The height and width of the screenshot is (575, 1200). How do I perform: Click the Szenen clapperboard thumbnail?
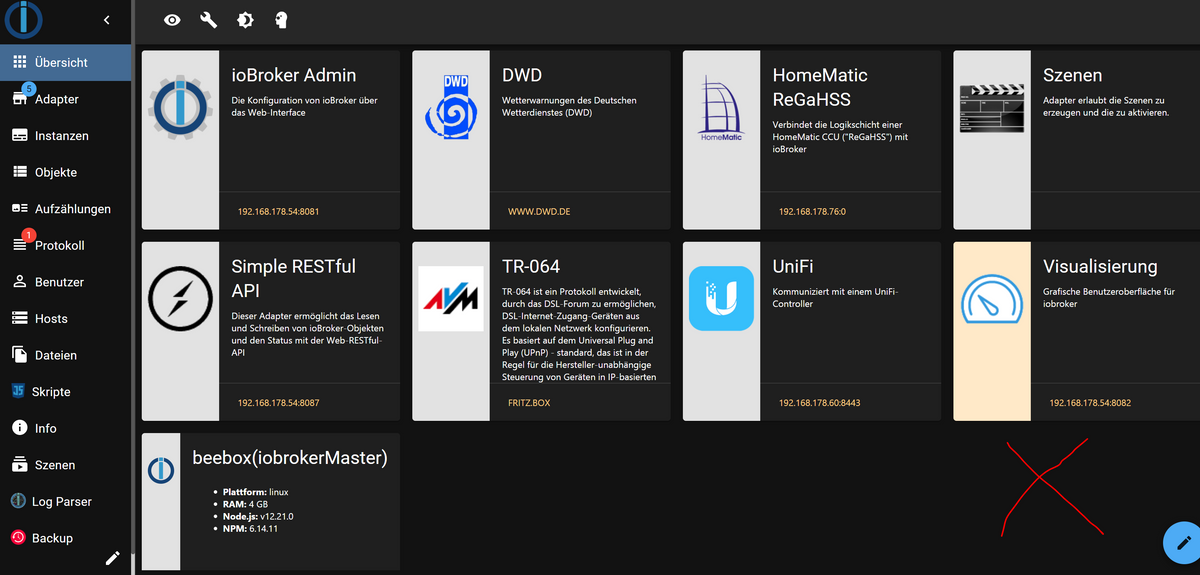pos(992,106)
